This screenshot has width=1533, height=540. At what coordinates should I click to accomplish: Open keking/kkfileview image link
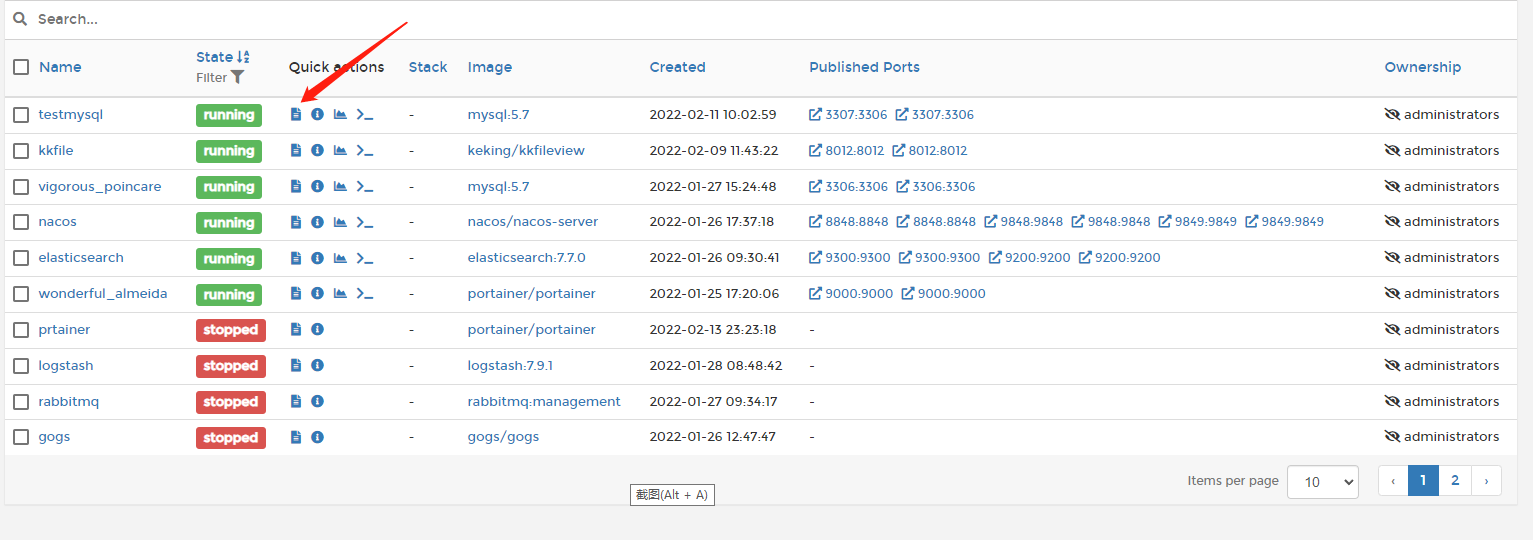pos(526,150)
